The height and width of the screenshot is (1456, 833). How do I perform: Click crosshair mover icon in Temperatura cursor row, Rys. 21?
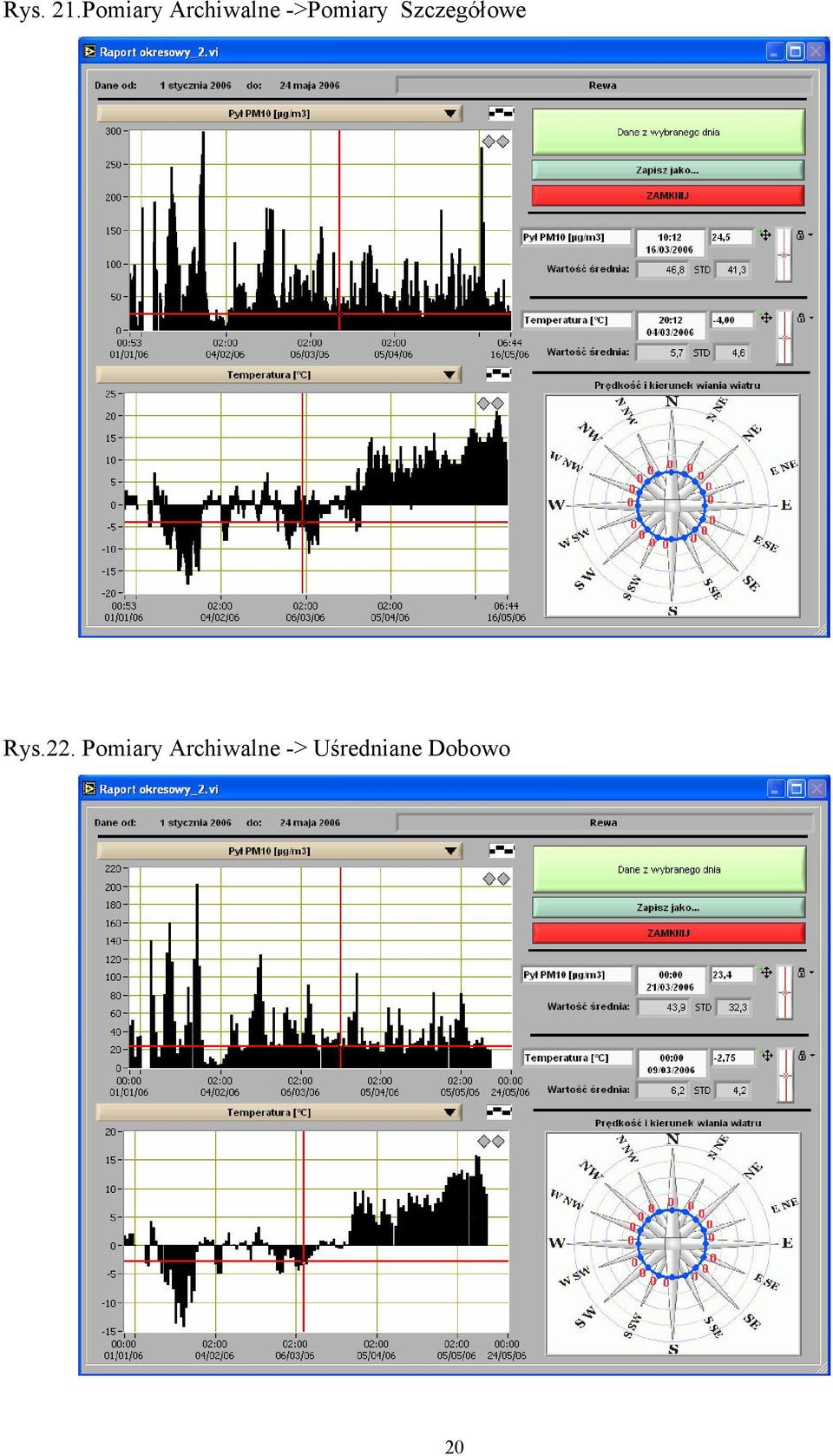[766, 318]
